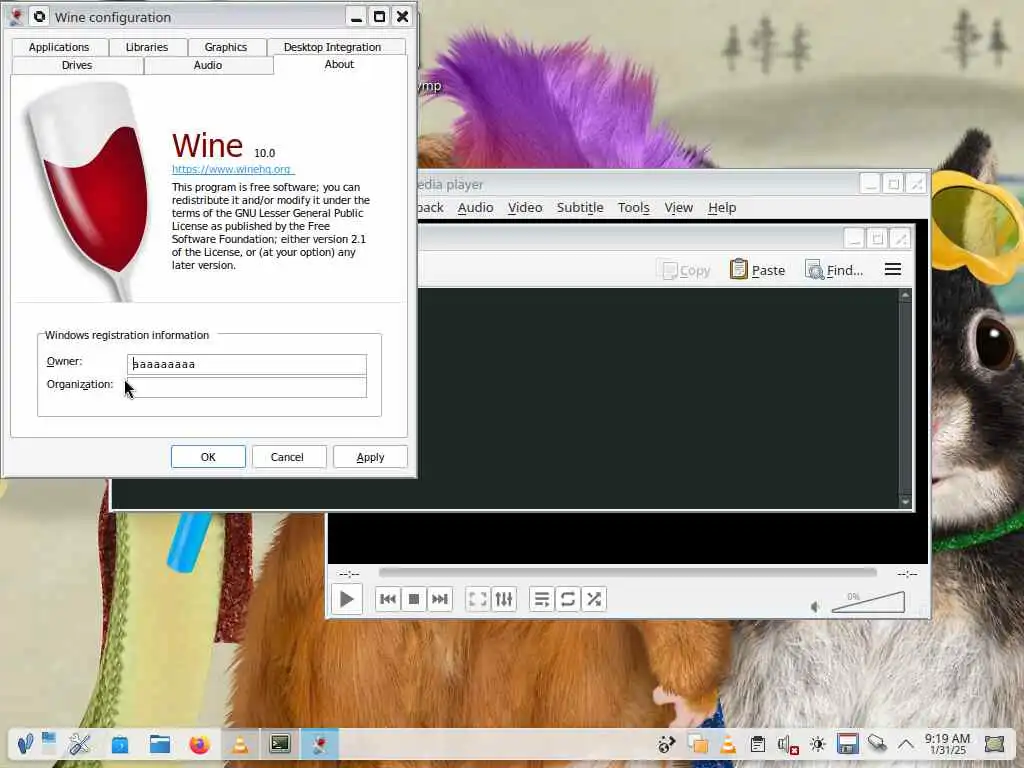Open the VLC Subtitle menu
Viewport: 1024px width, 768px height.
coord(580,208)
